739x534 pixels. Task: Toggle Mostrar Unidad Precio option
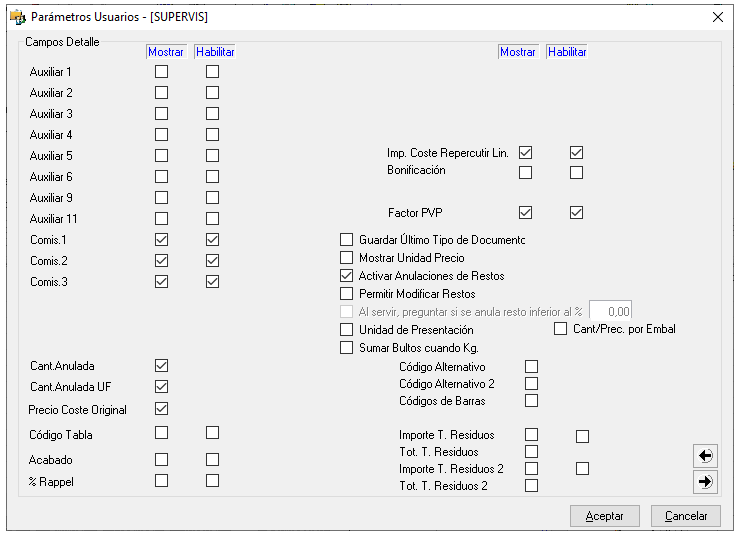(x=347, y=258)
